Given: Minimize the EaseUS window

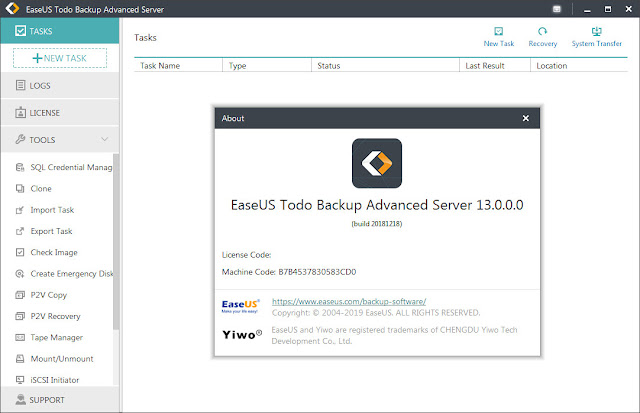Looking at the screenshot, I should [x=587, y=9].
